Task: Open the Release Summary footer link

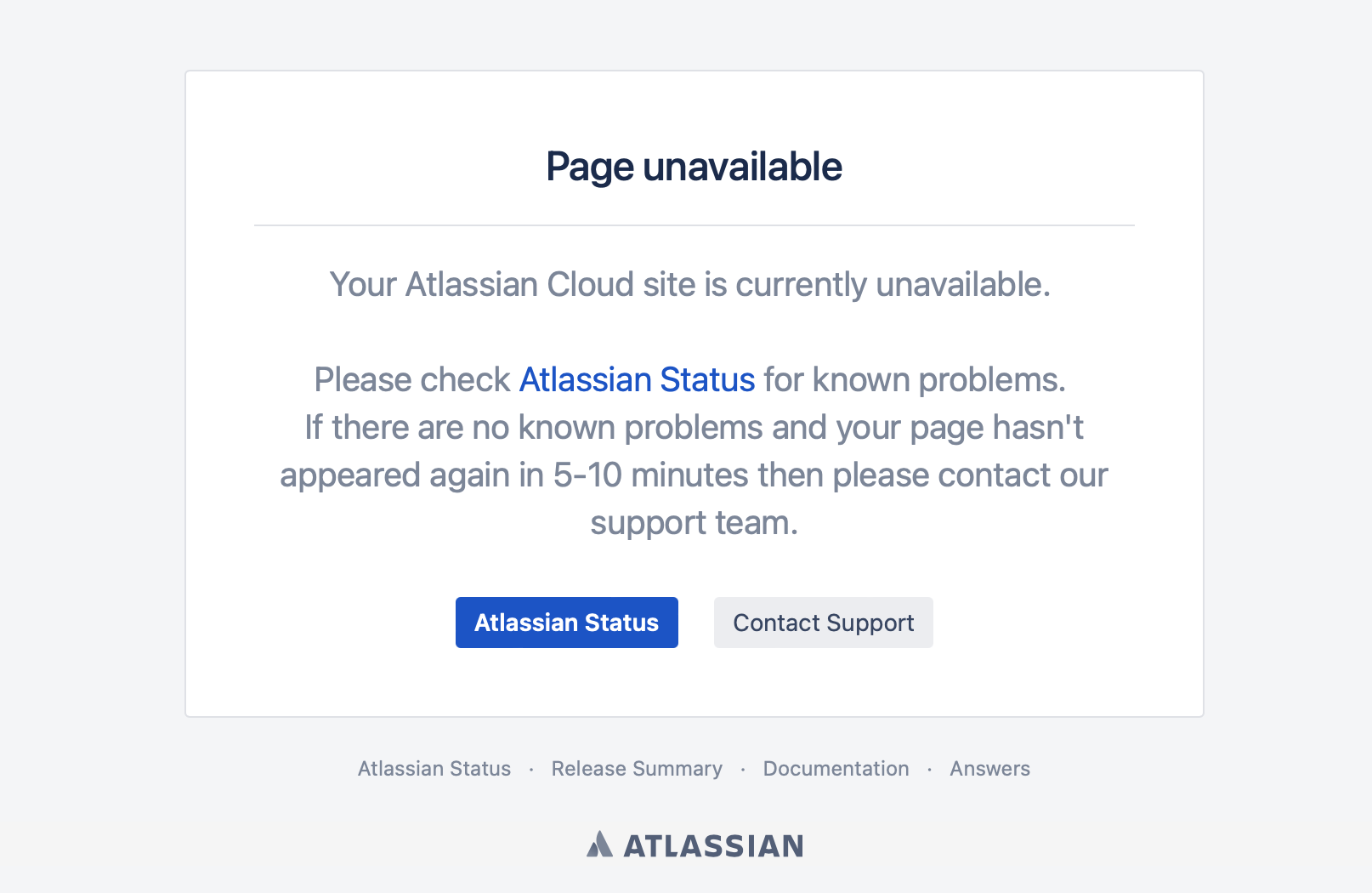Action: click(x=637, y=768)
